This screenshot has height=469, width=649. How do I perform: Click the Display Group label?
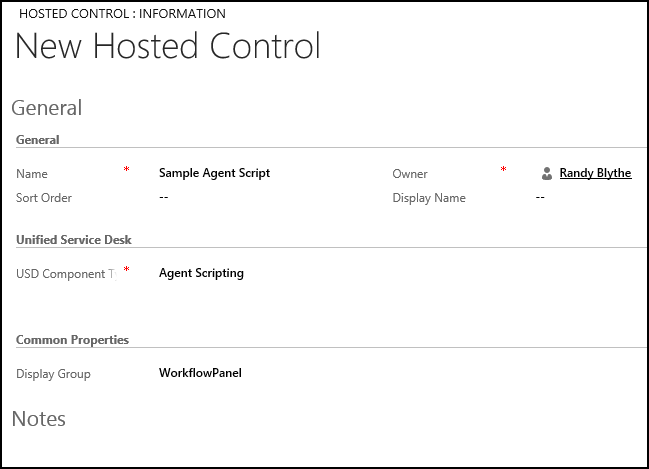53,374
